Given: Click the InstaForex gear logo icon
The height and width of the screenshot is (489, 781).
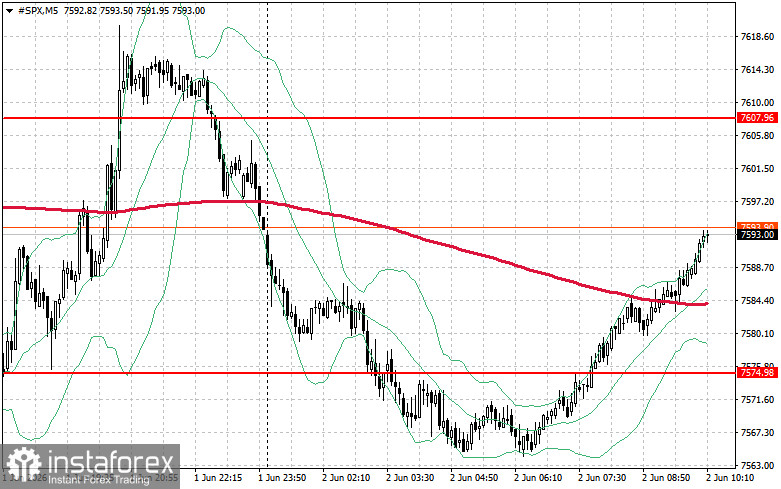Looking at the screenshot, I should coord(22,464).
